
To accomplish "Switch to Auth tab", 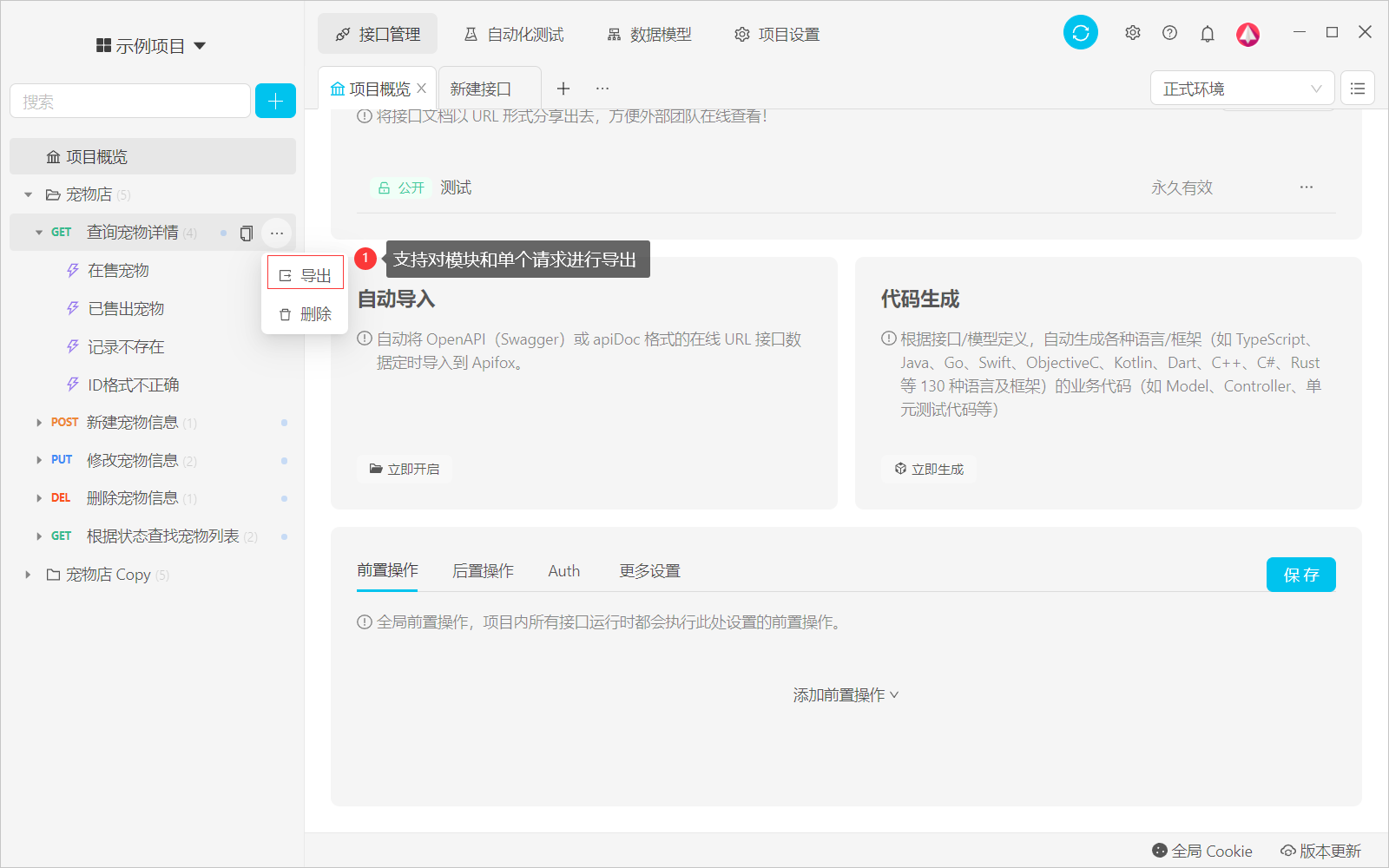I will tap(564, 570).
